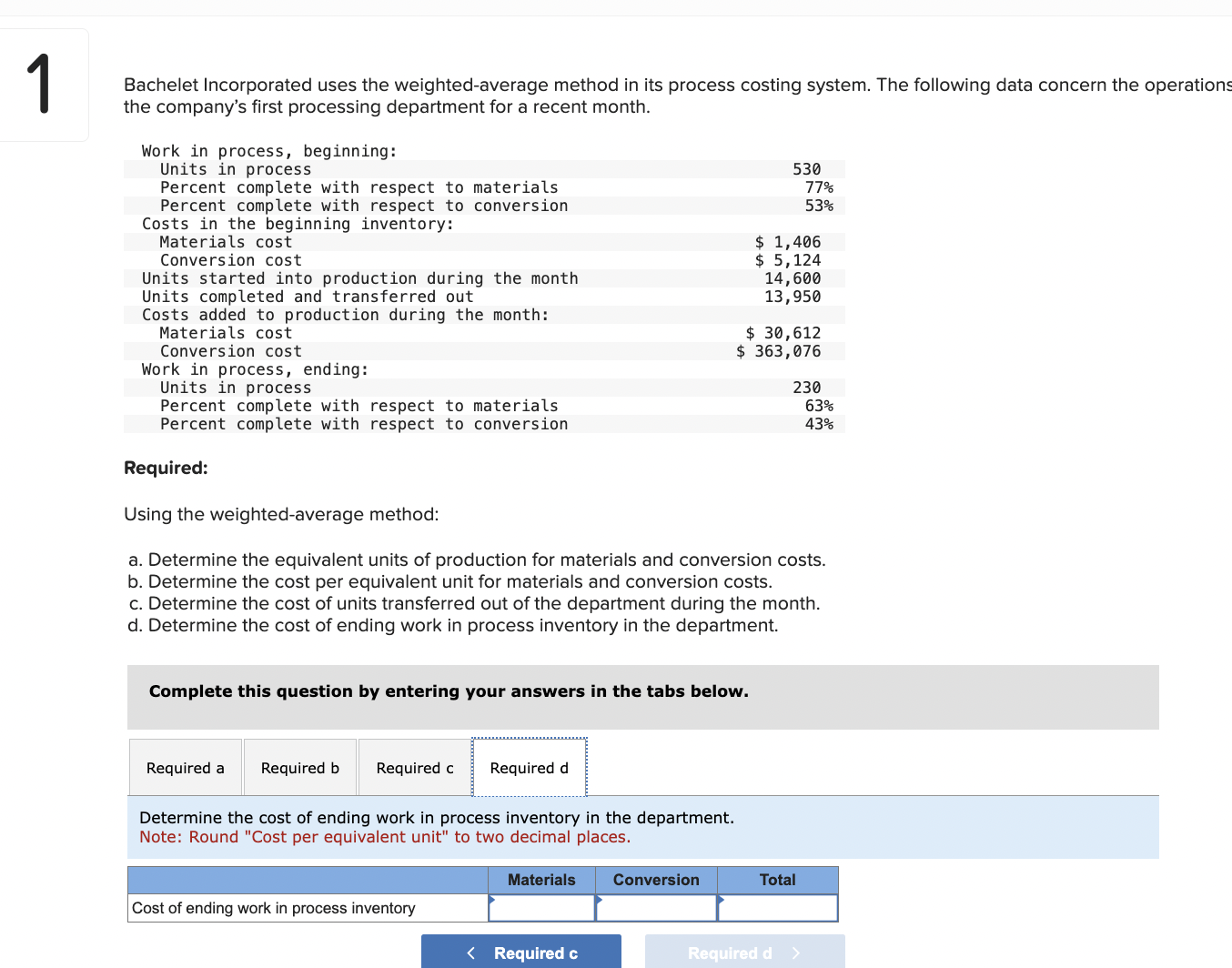Viewport: 1232px width, 968px height.
Task: Click the question number 1 panel
Action: coord(44,84)
